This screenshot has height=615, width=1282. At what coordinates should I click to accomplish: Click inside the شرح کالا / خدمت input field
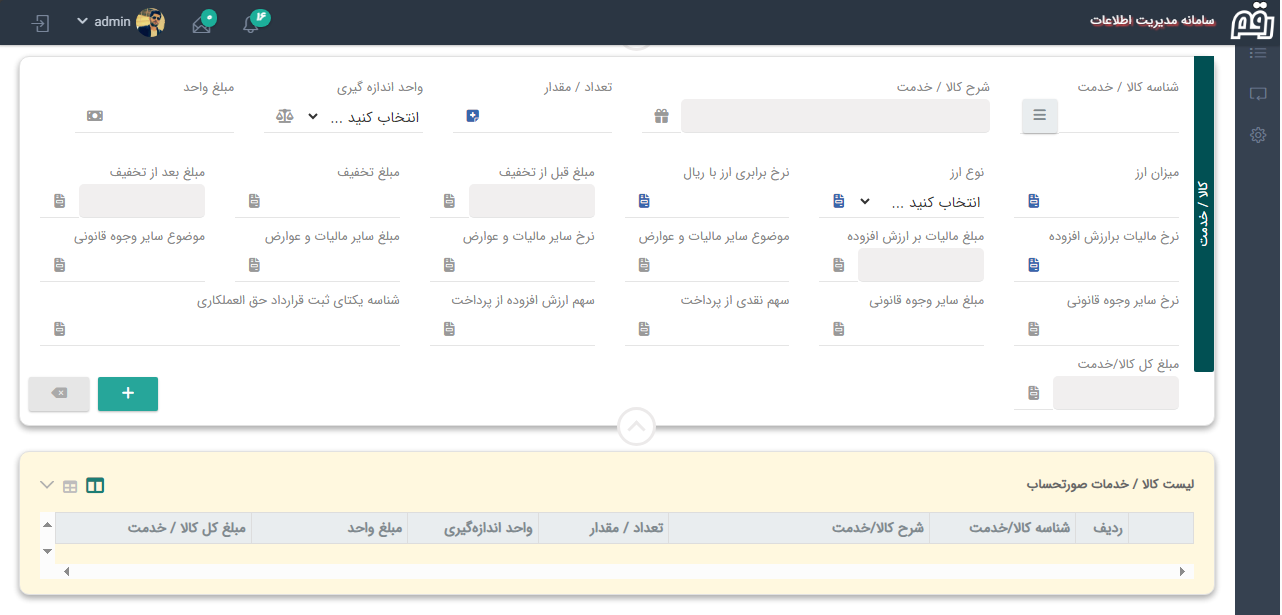click(x=835, y=116)
